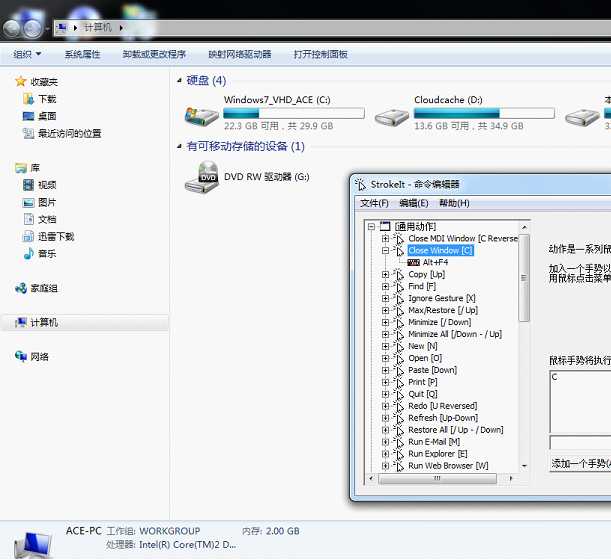Image resolution: width=611 pixels, height=560 pixels.
Task: Click the 网络 network icon
Action: (x=21, y=356)
